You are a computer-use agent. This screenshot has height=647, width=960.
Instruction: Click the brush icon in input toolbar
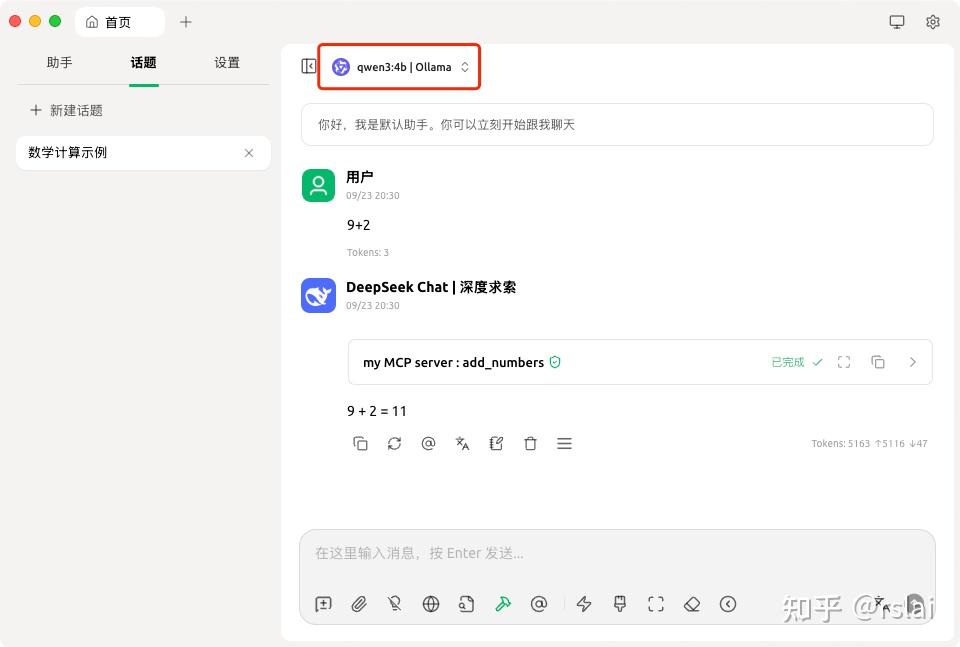(x=620, y=604)
